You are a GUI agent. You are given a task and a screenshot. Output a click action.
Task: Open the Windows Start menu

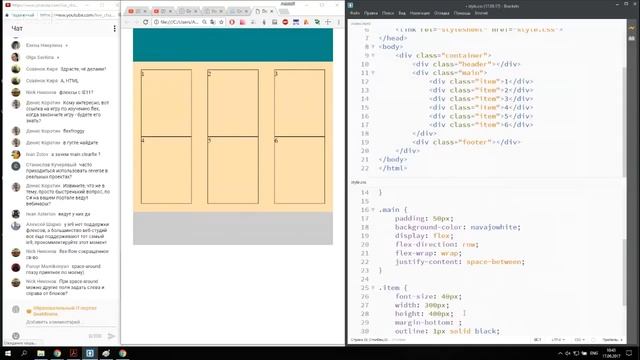click(x=8, y=353)
